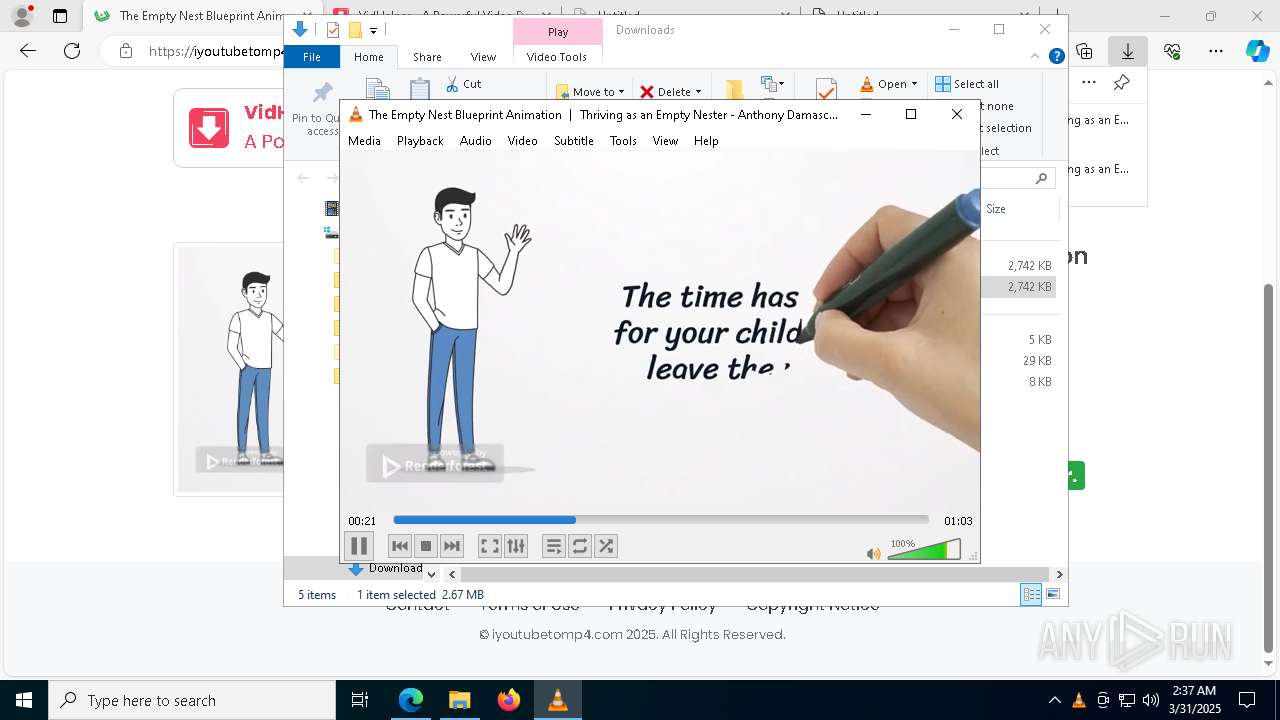
Task: Skip to next media in VLC
Action: pyautogui.click(x=452, y=546)
